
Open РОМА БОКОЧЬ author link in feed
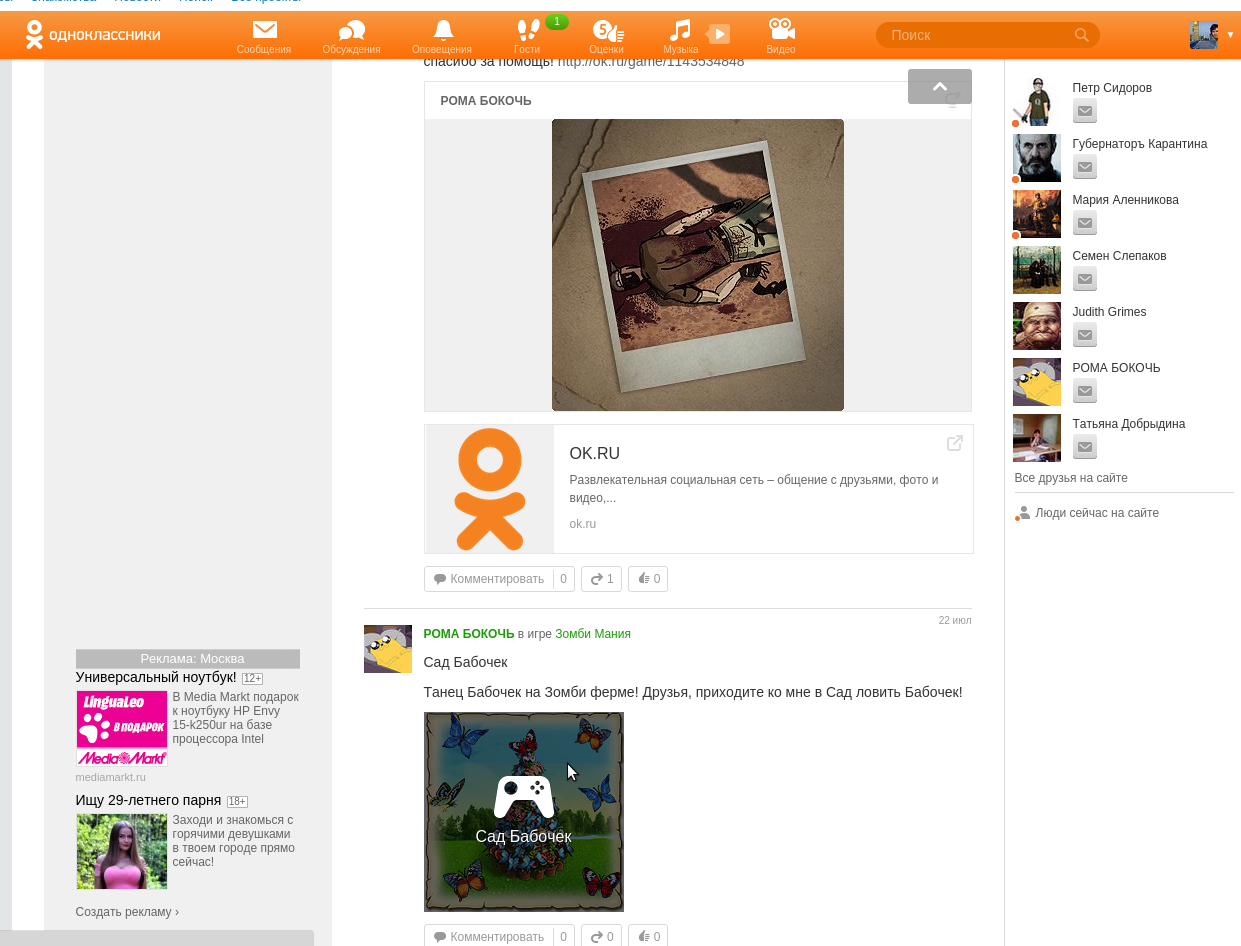click(469, 634)
